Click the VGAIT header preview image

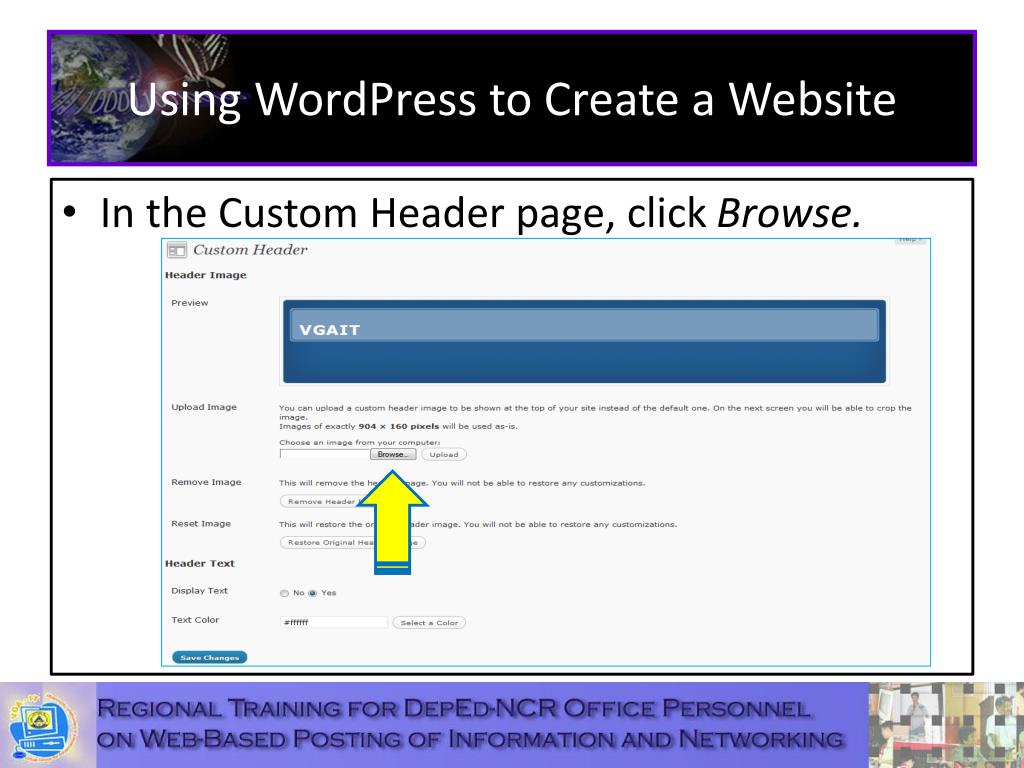point(584,341)
